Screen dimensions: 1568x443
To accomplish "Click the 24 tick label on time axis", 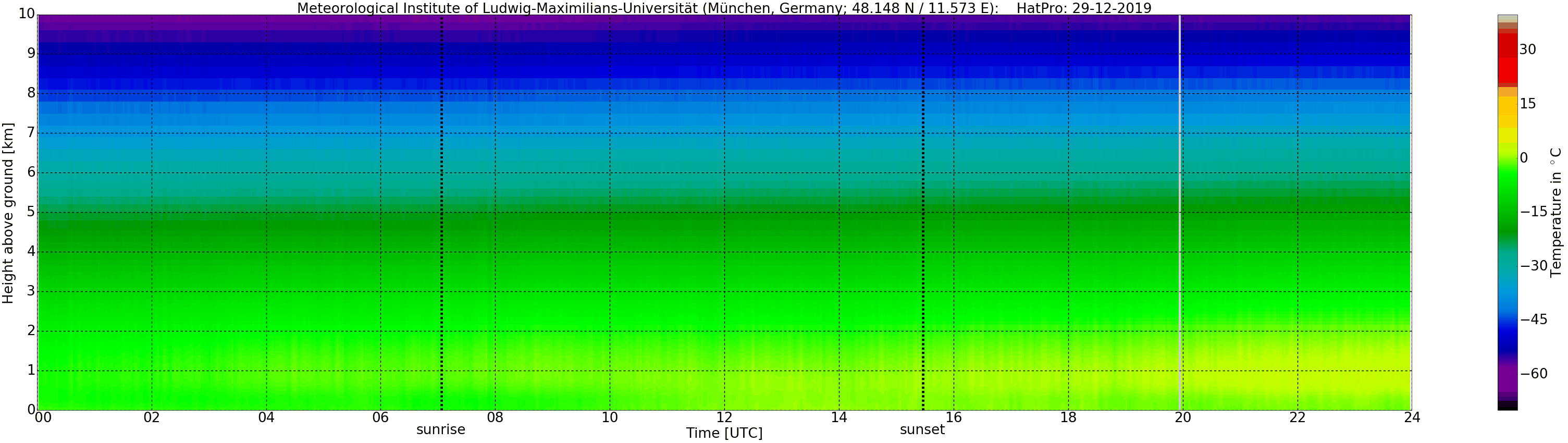I will pos(1412,417).
